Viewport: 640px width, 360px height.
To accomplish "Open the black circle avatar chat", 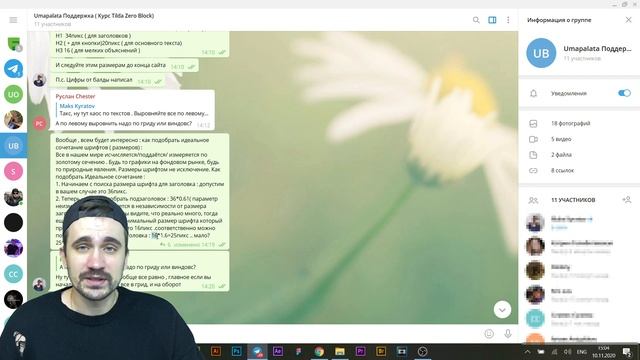I will (13, 222).
